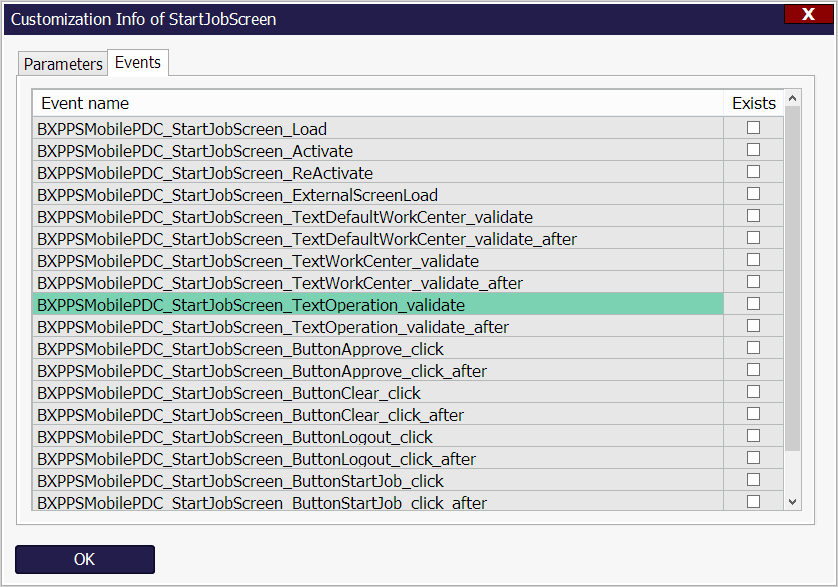This screenshot has width=838, height=587.
Task: Tick Exists checkbox for ButtonClear_click_after
Action: [x=753, y=414]
